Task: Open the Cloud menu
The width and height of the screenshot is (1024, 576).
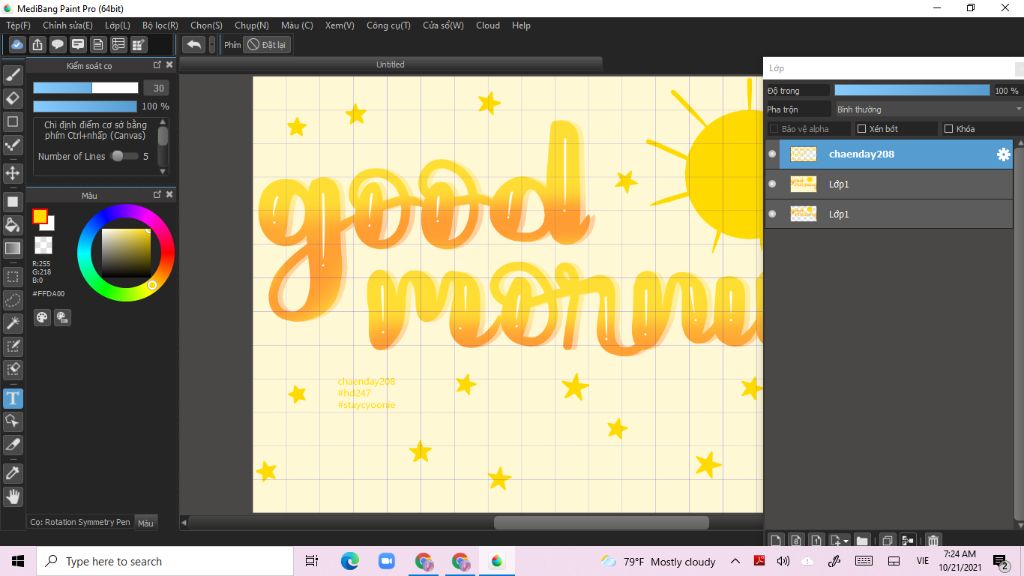Action: (x=487, y=25)
